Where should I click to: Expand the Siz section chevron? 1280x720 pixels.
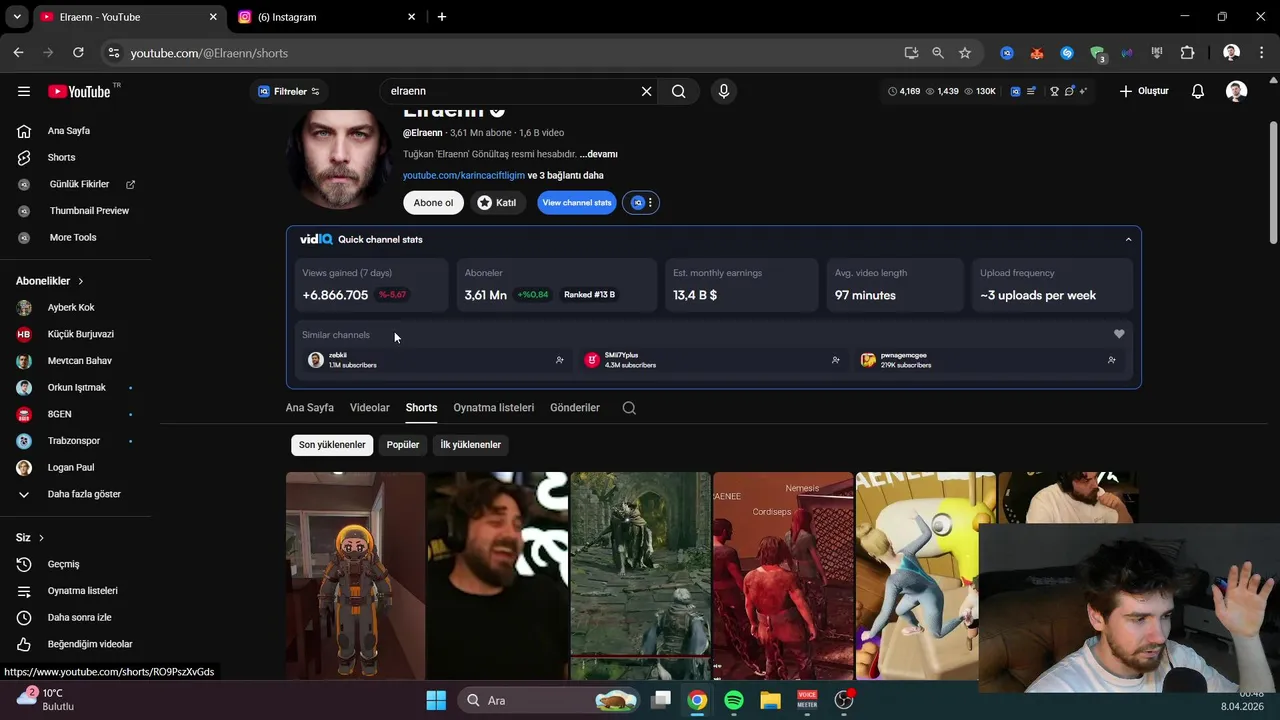tap(42, 538)
